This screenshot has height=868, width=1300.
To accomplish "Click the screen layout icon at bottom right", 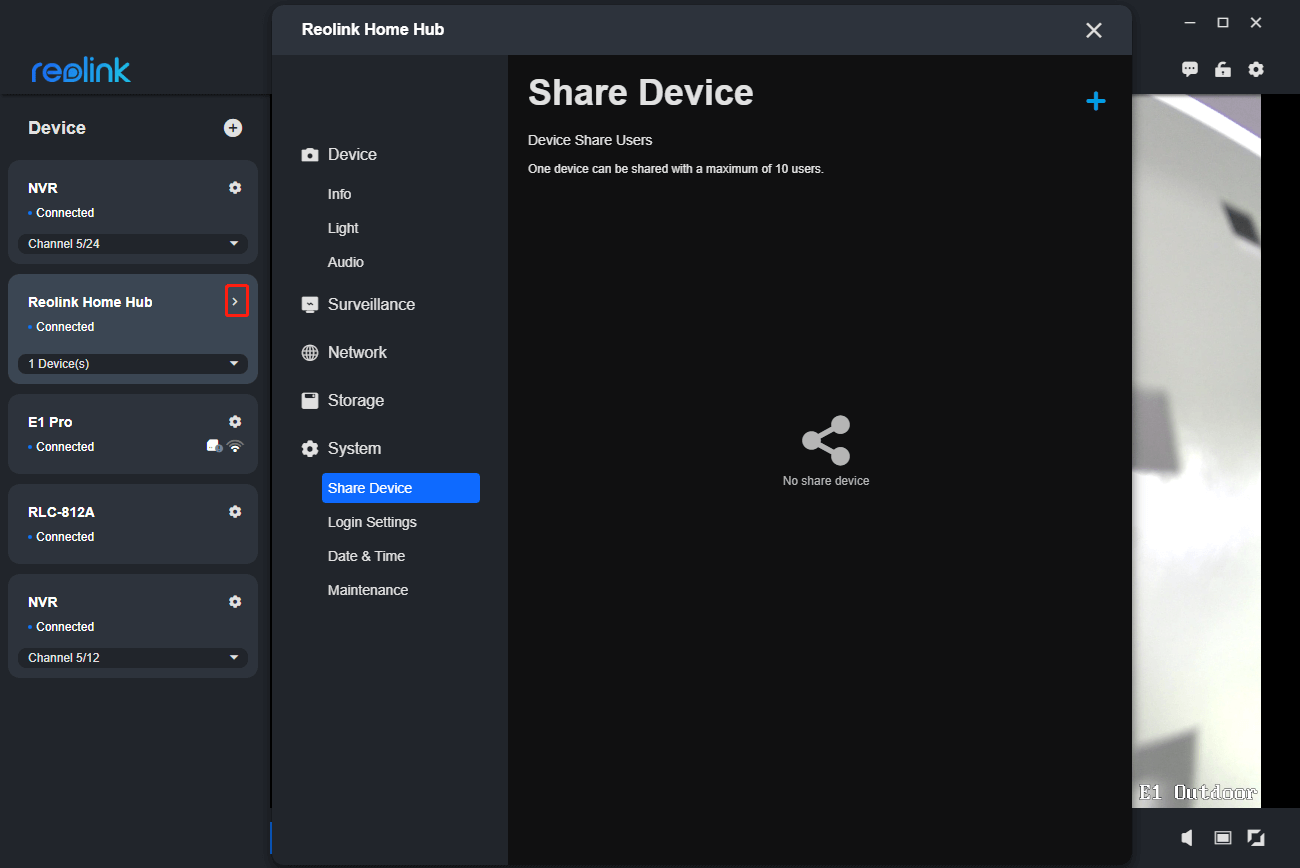I will click(x=1222, y=837).
